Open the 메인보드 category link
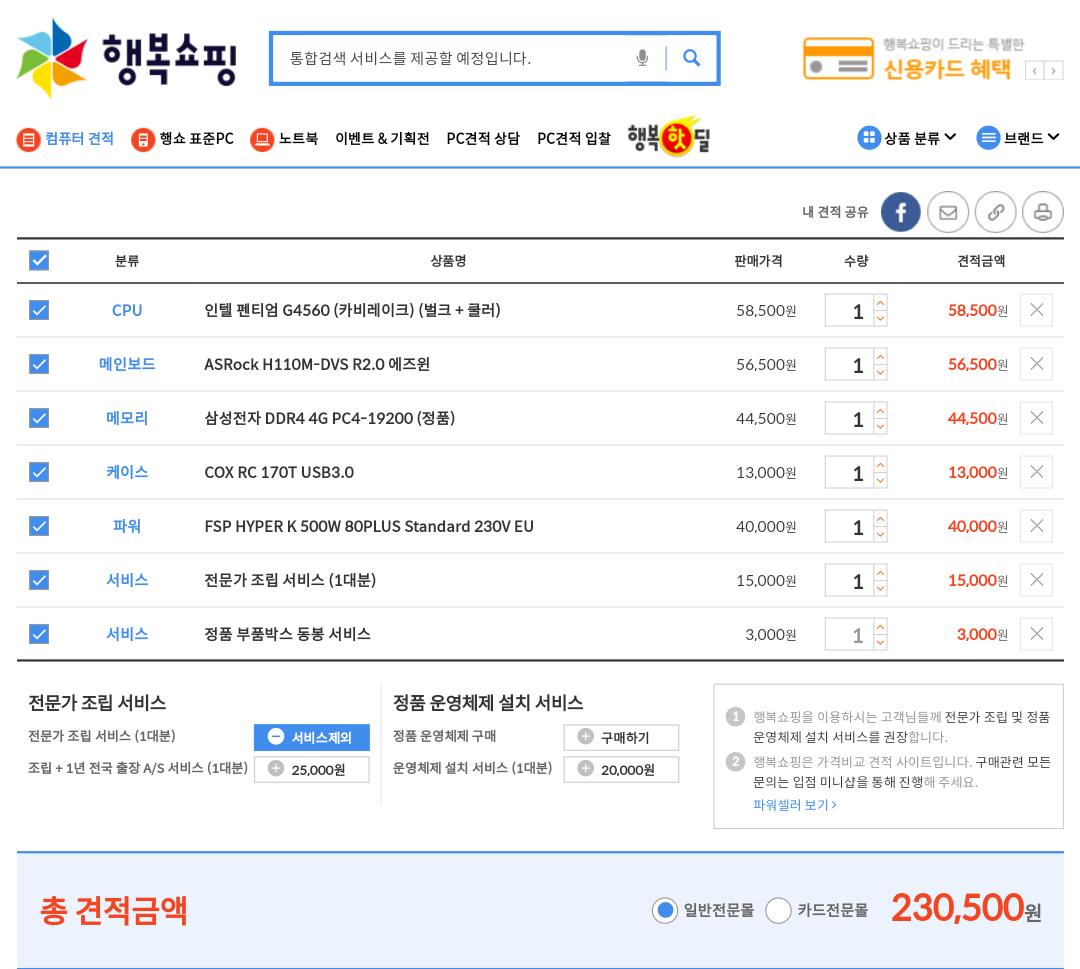1080x969 pixels. pos(127,364)
